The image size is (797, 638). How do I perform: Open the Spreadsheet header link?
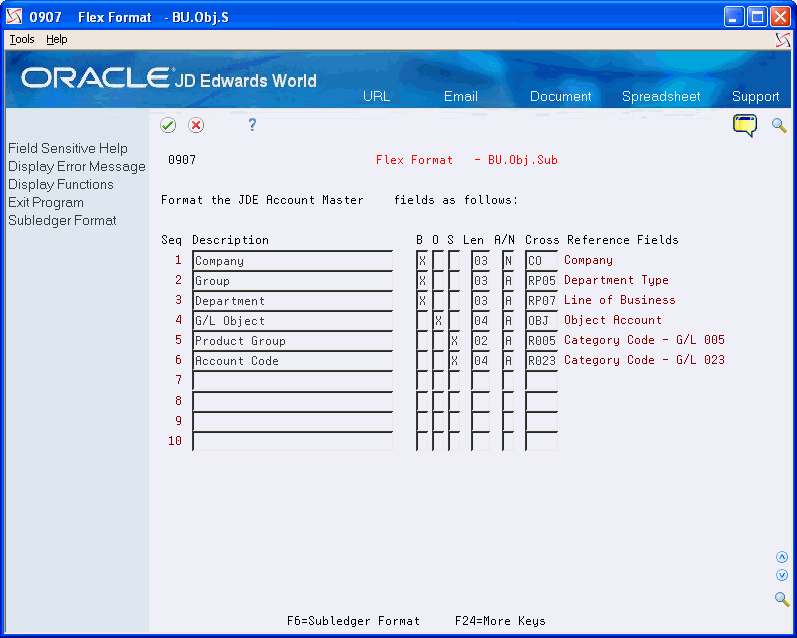[661, 96]
